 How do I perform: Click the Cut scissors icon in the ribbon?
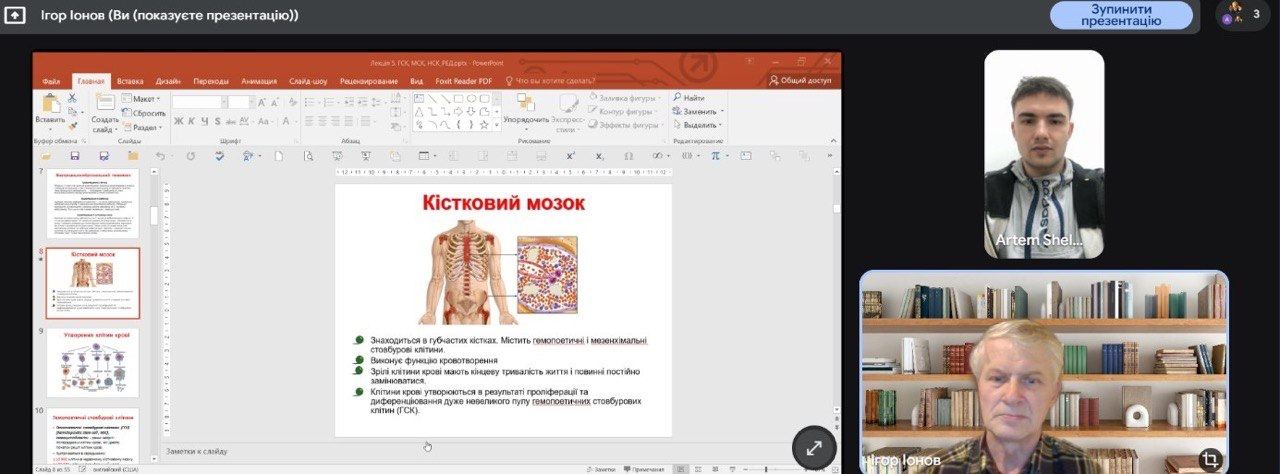coord(72,98)
